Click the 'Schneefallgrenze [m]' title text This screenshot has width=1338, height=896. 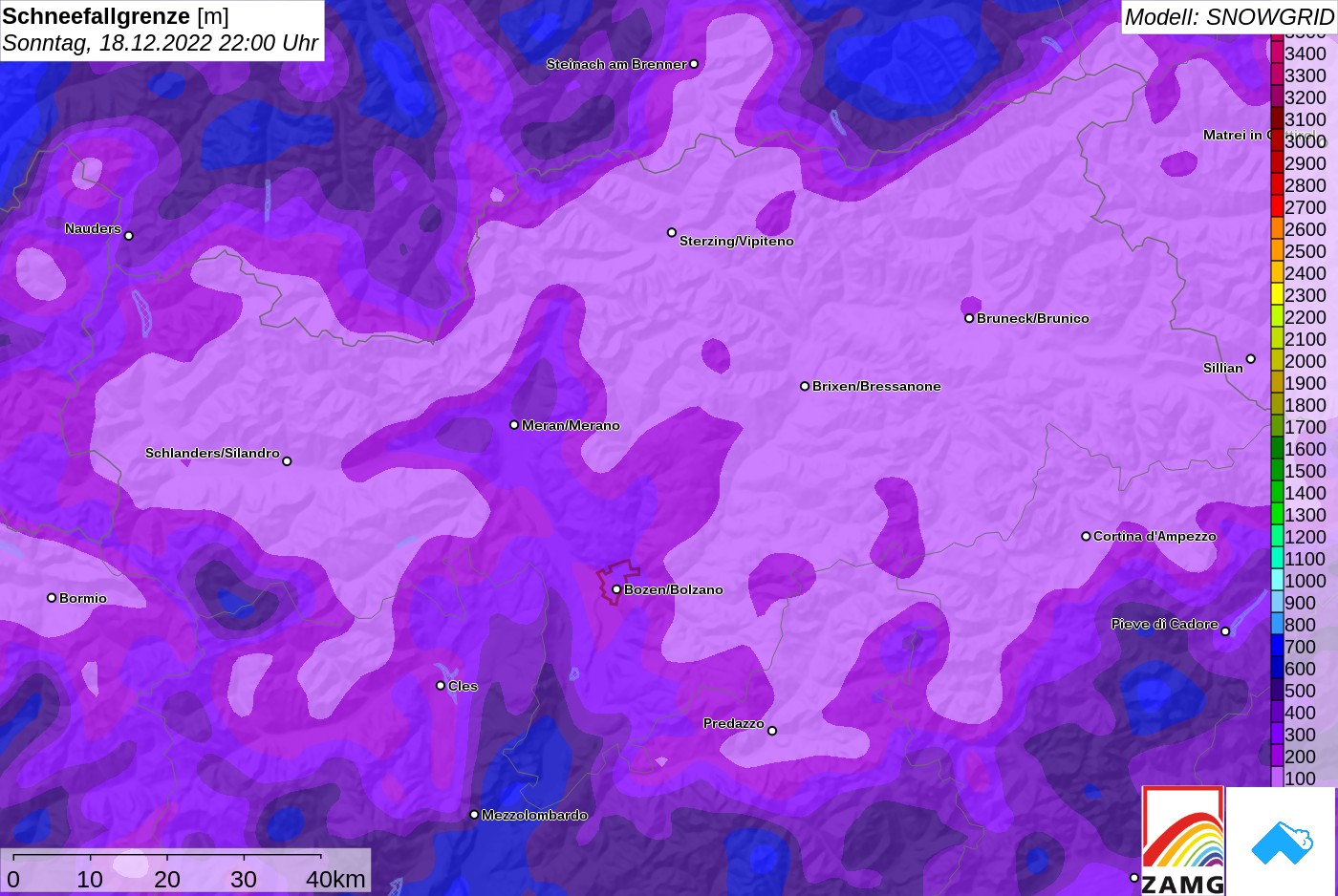[x=116, y=16]
